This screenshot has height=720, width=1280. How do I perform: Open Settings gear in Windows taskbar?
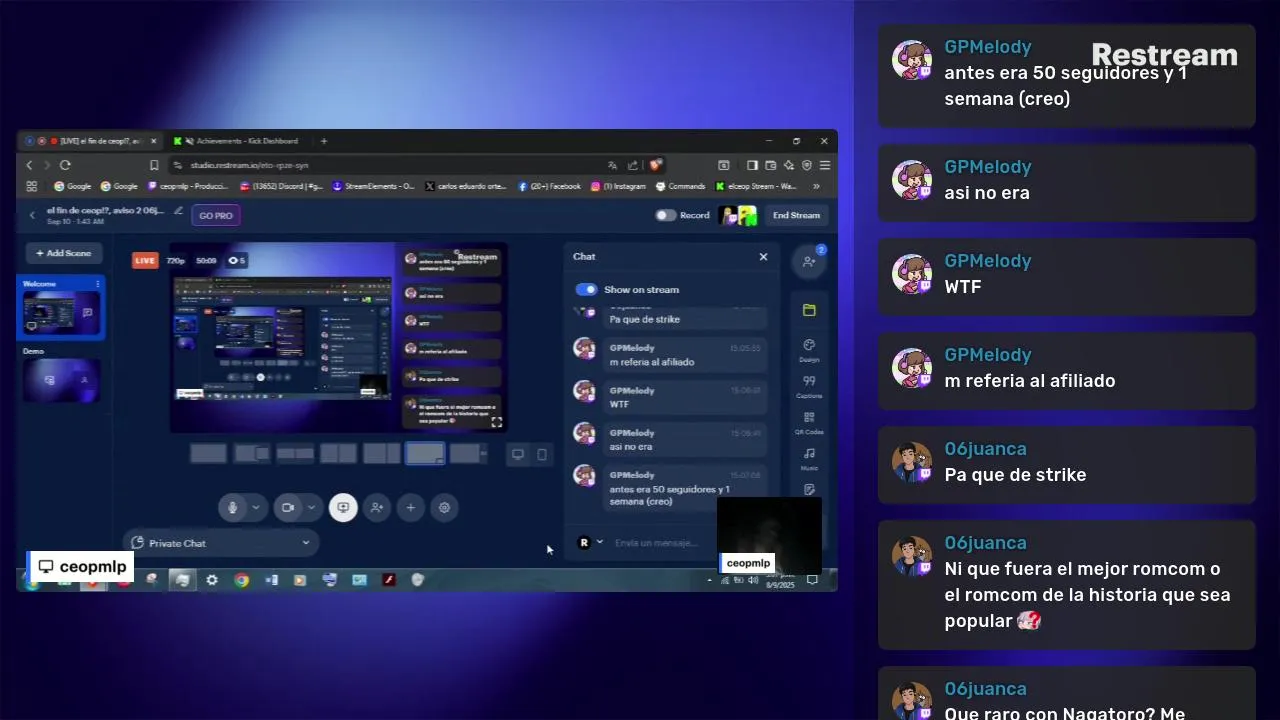pyautogui.click(x=212, y=580)
